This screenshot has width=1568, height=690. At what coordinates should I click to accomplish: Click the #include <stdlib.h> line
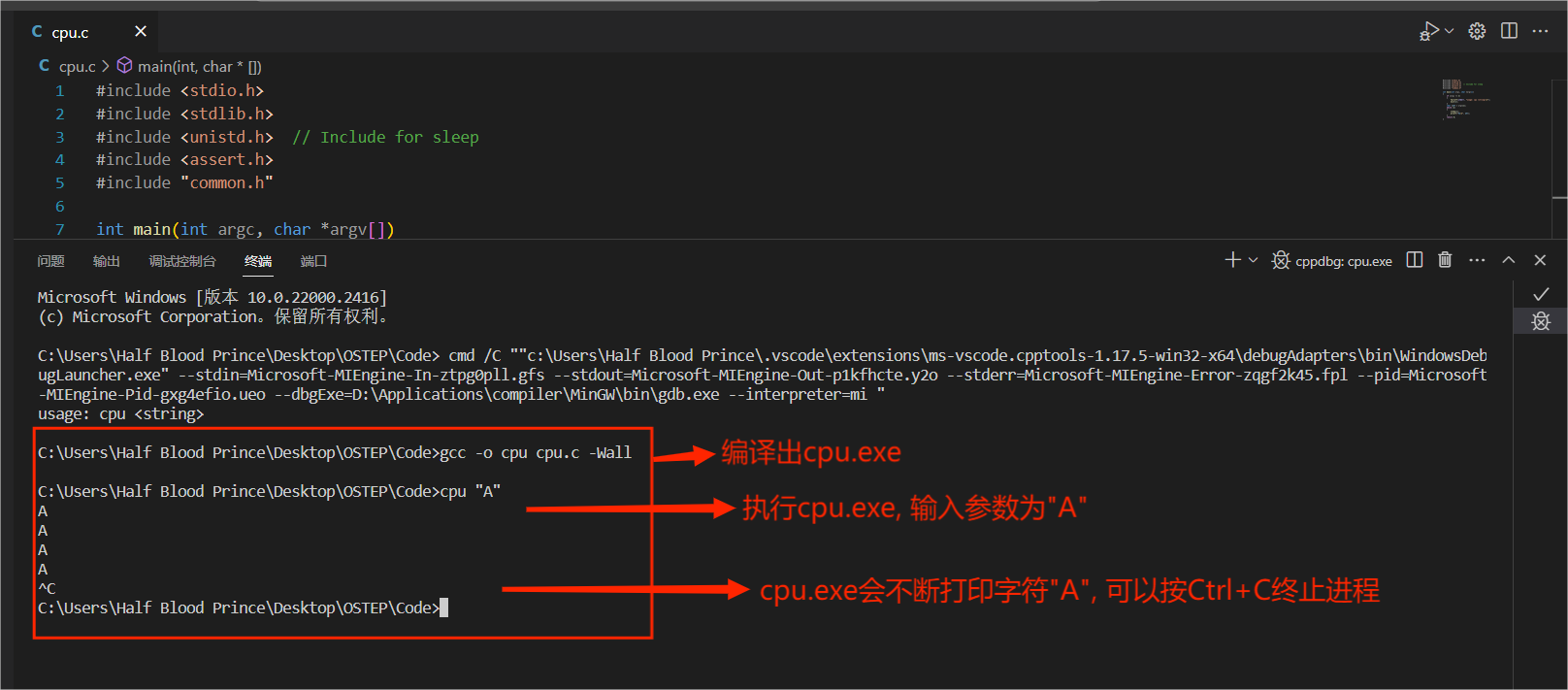pos(184,114)
